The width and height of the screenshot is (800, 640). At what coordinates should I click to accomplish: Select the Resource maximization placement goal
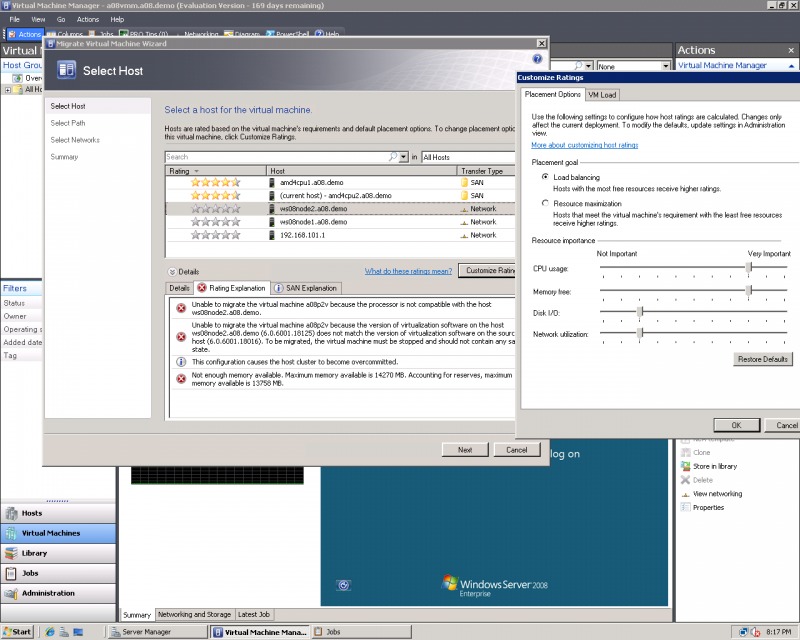pyautogui.click(x=545, y=203)
